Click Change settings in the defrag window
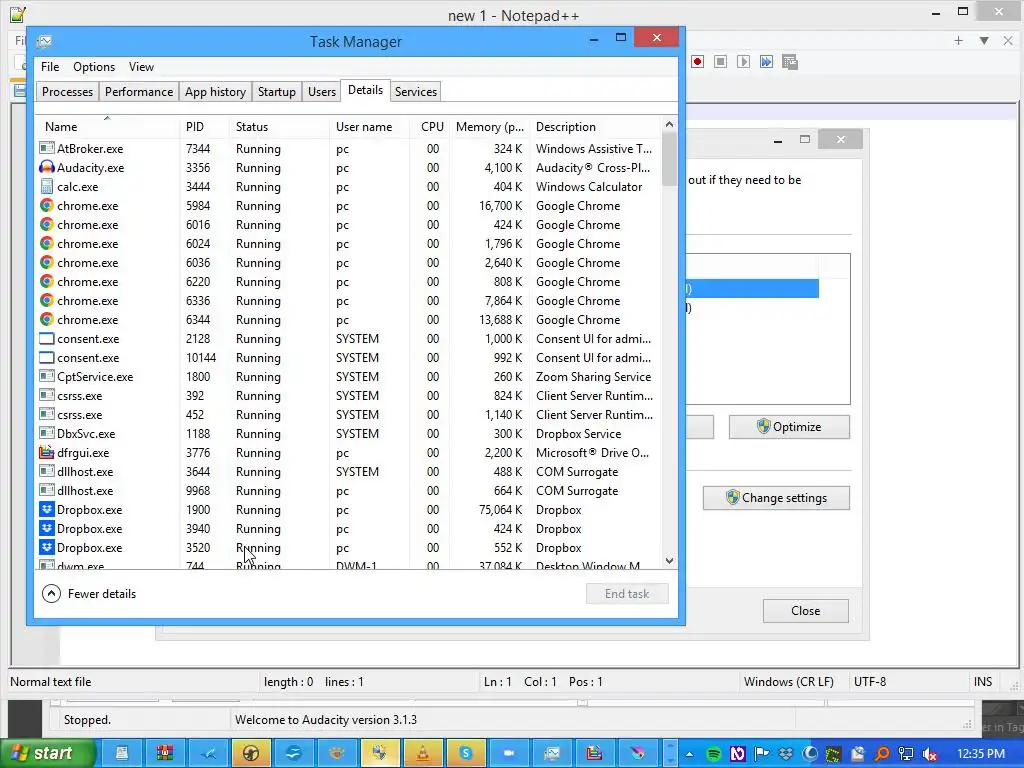Screen dimensions: 1024x768 click(x=776, y=498)
